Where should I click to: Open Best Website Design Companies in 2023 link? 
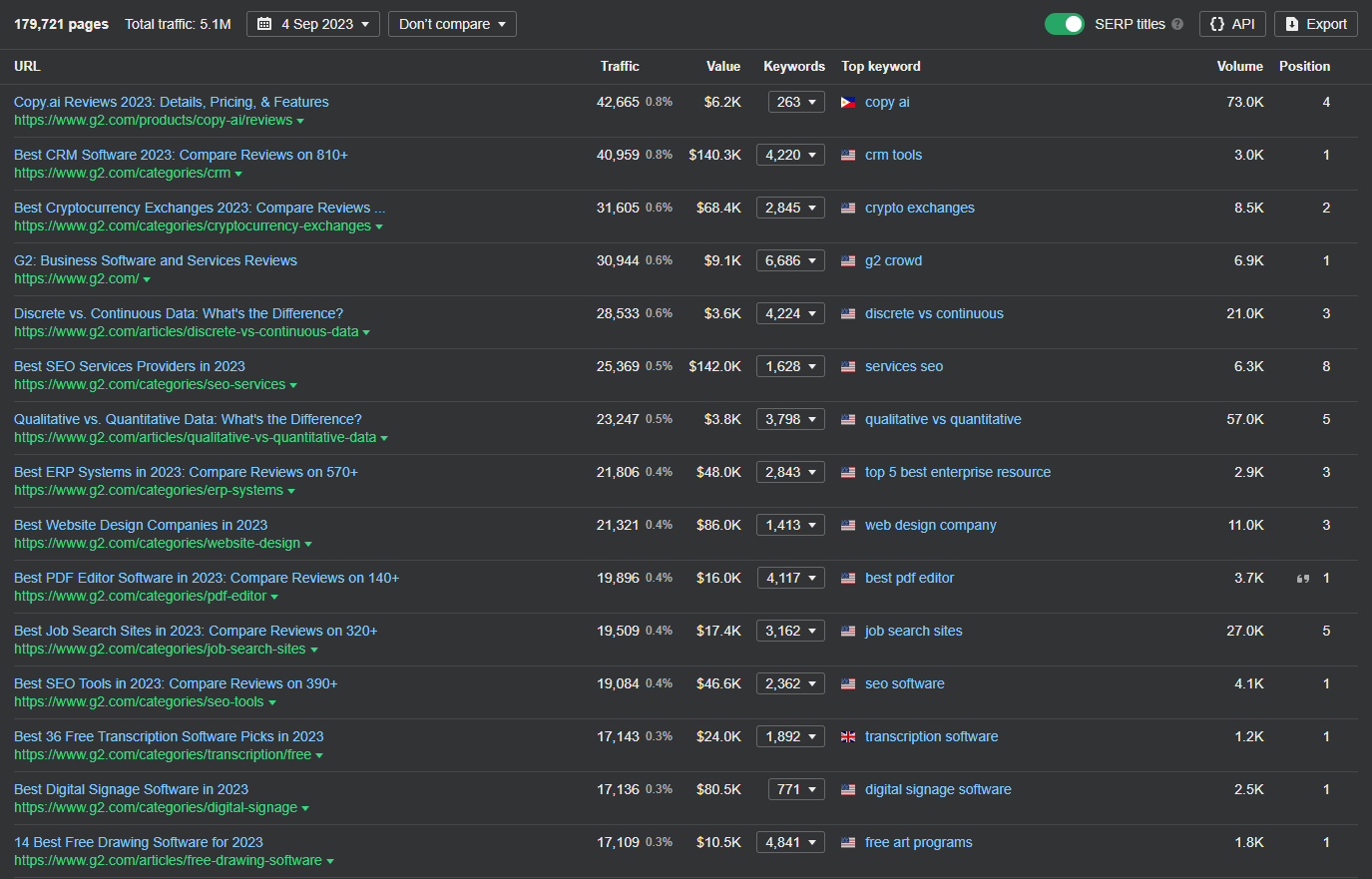pyautogui.click(x=141, y=525)
